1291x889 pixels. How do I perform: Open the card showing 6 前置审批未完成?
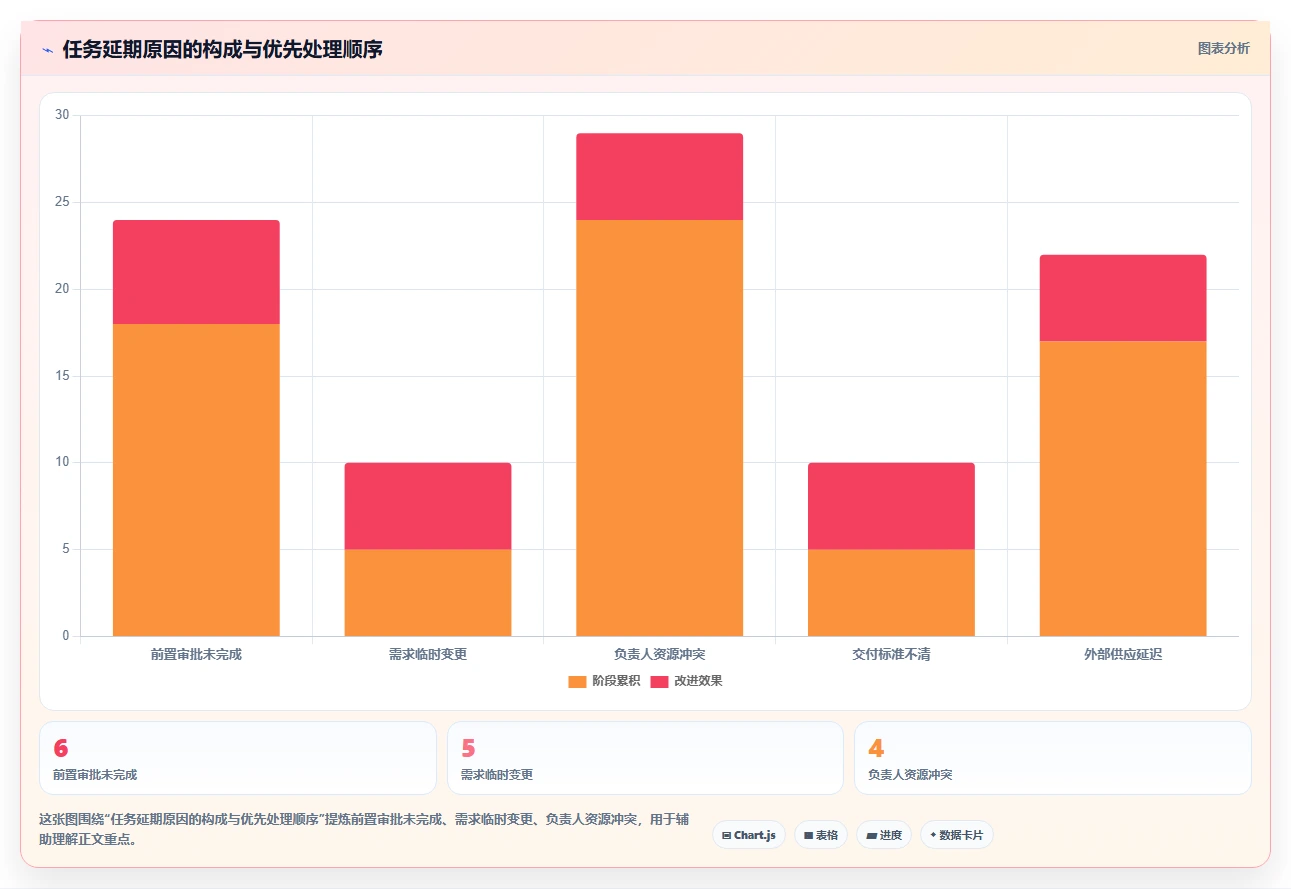(x=238, y=758)
